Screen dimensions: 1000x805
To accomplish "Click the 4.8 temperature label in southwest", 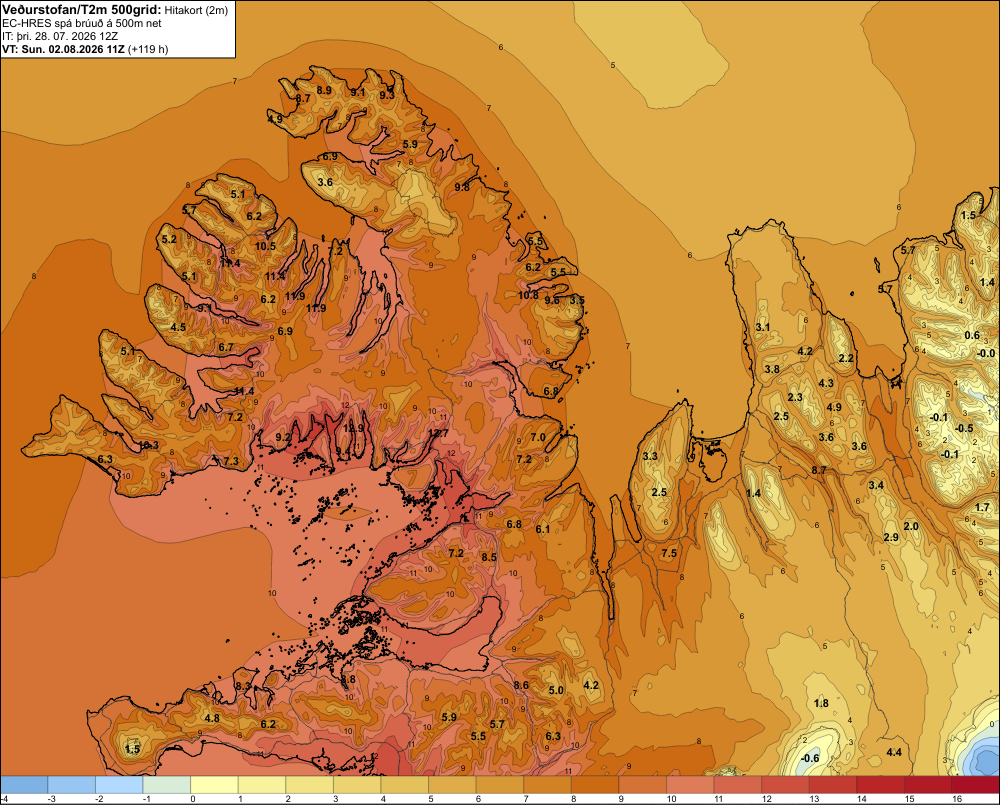I will pyautogui.click(x=212, y=718).
